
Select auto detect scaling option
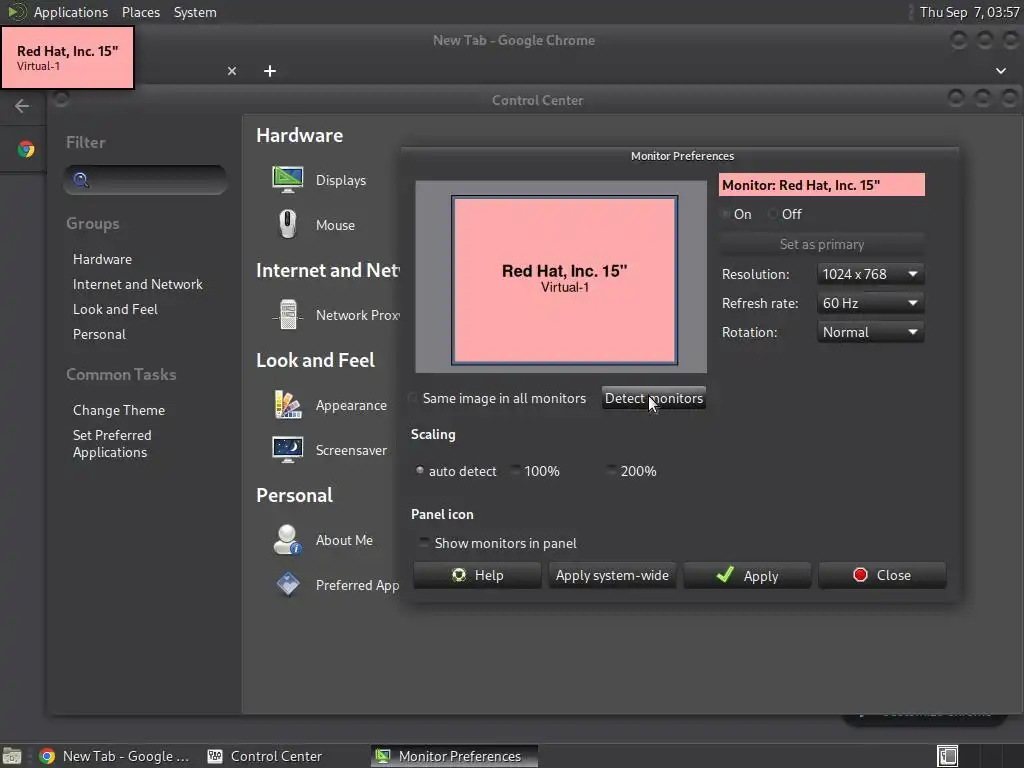(x=420, y=471)
